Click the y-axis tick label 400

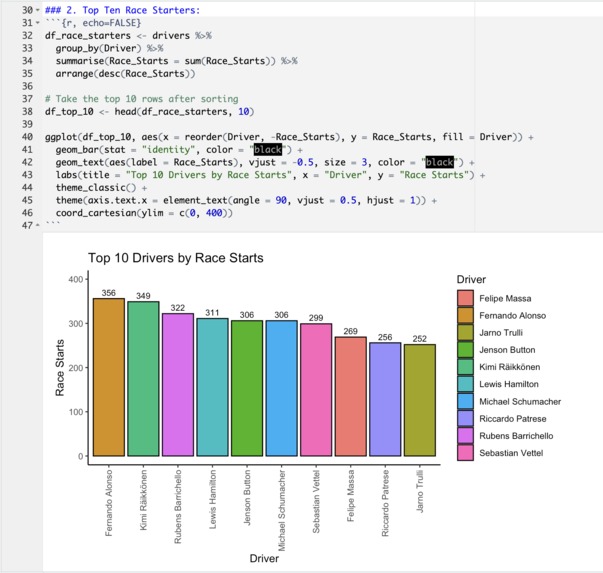76,279
